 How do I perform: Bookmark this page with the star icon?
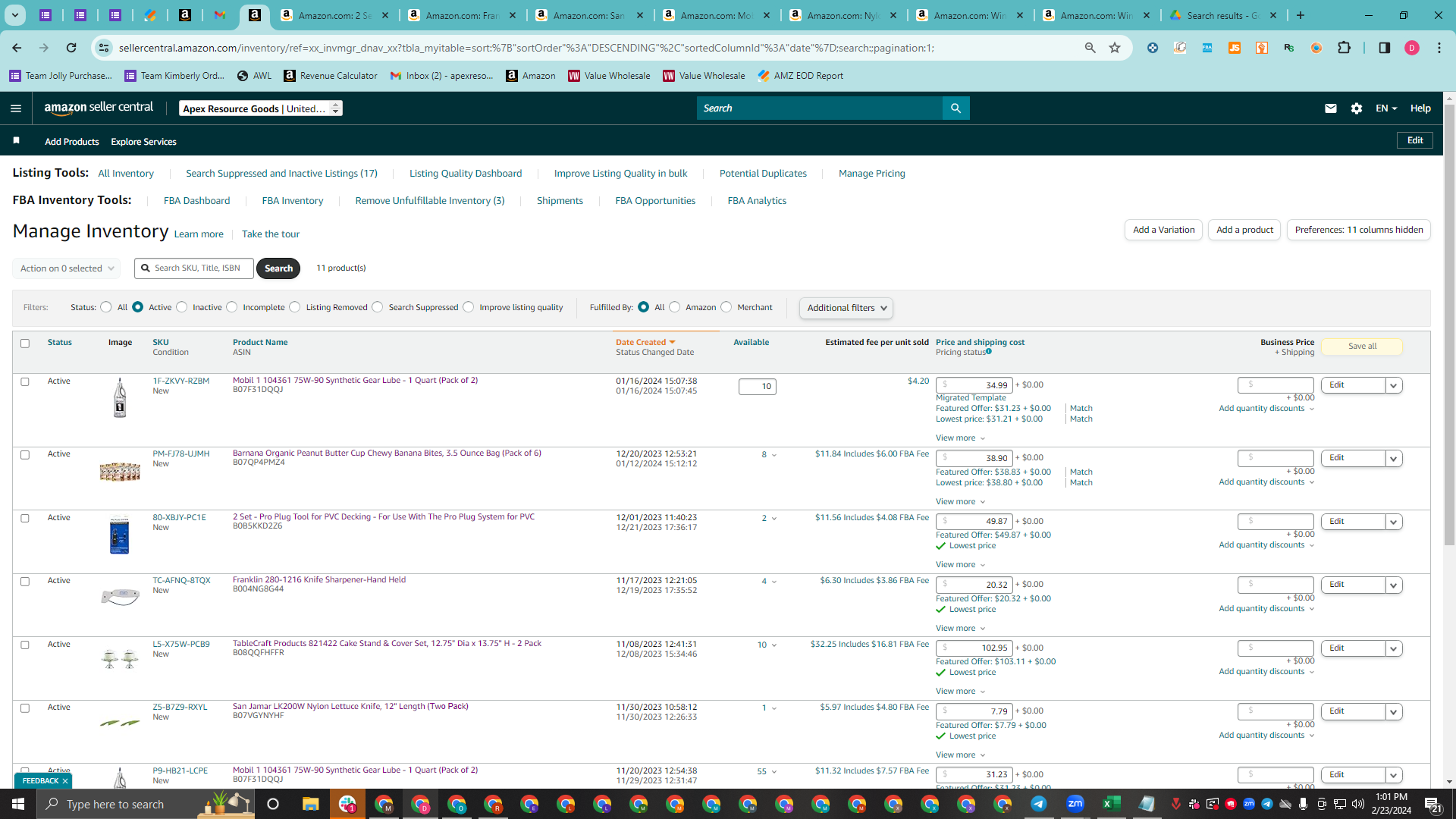pos(1115,48)
